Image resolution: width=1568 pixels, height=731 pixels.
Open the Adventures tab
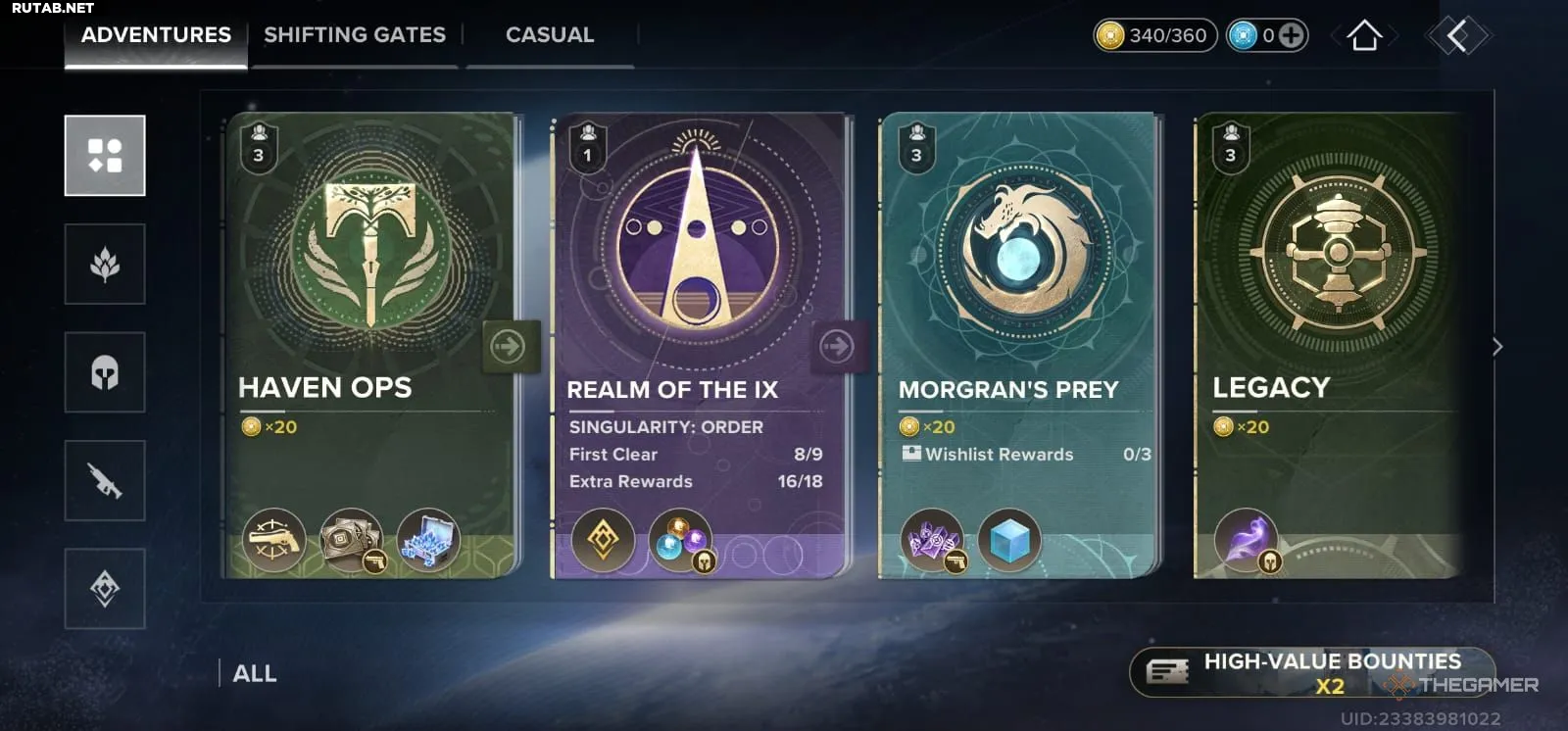(x=156, y=35)
